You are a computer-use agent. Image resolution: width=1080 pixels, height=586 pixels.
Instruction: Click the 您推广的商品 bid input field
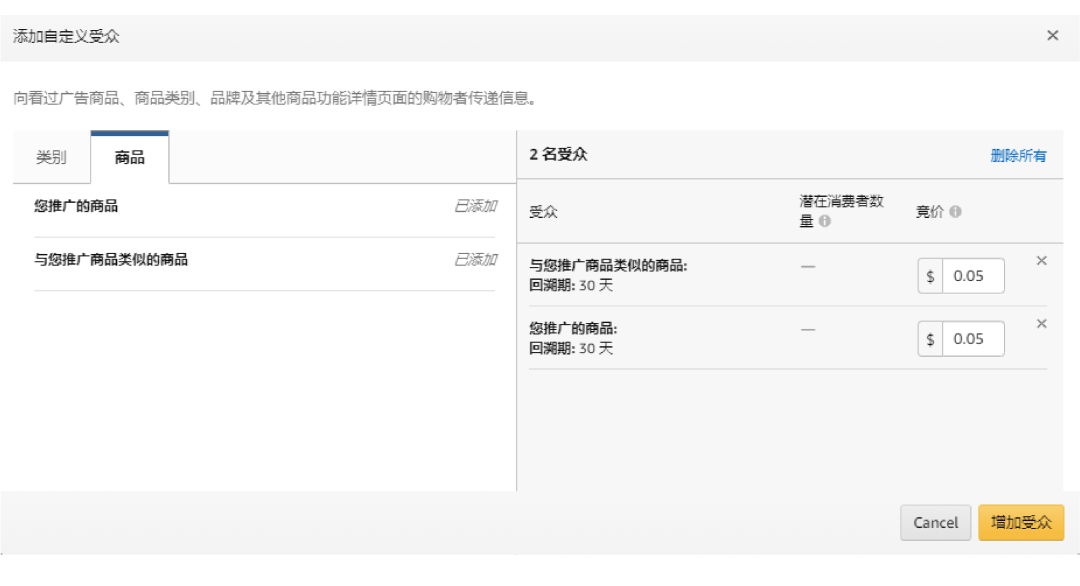point(975,338)
